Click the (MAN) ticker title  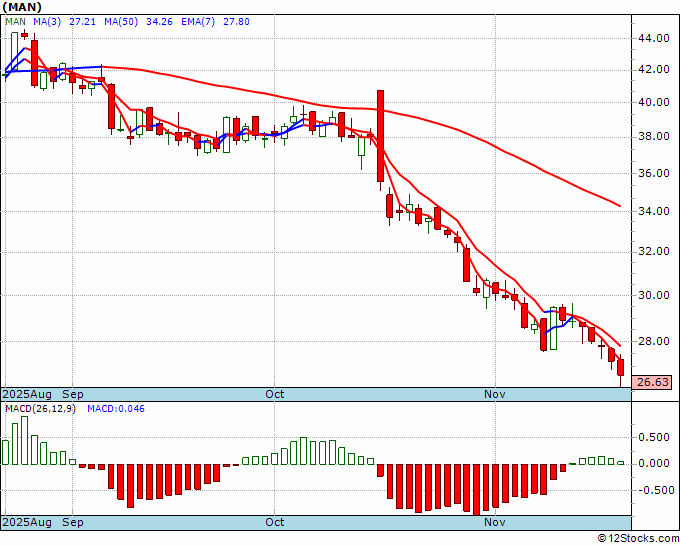coord(22,7)
